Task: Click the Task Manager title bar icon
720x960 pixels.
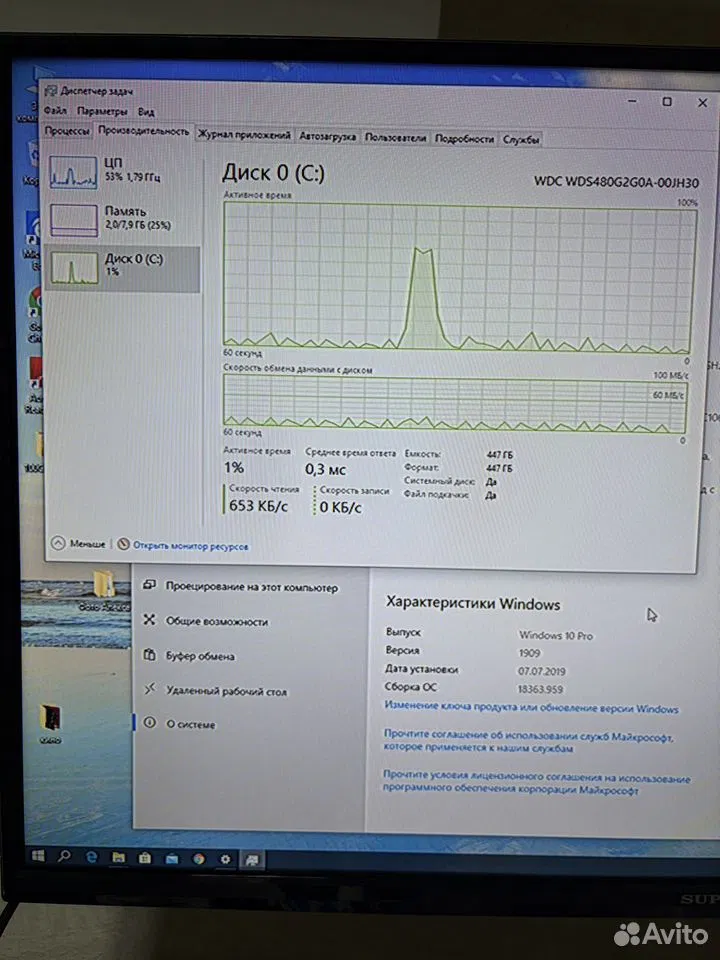Action: click(x=51, y=91)
